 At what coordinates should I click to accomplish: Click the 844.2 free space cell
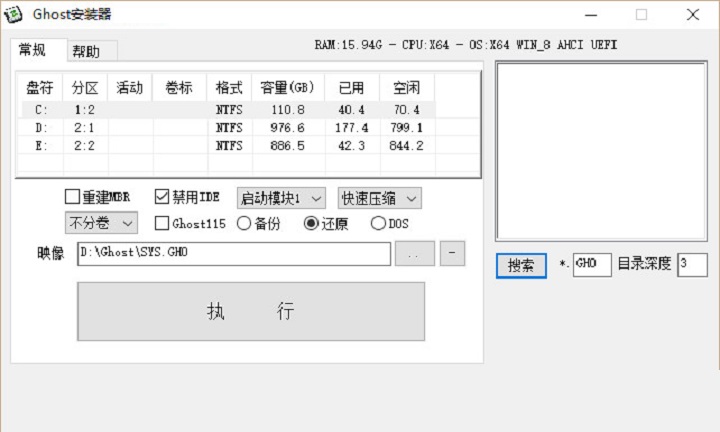[x=406, y=146]
